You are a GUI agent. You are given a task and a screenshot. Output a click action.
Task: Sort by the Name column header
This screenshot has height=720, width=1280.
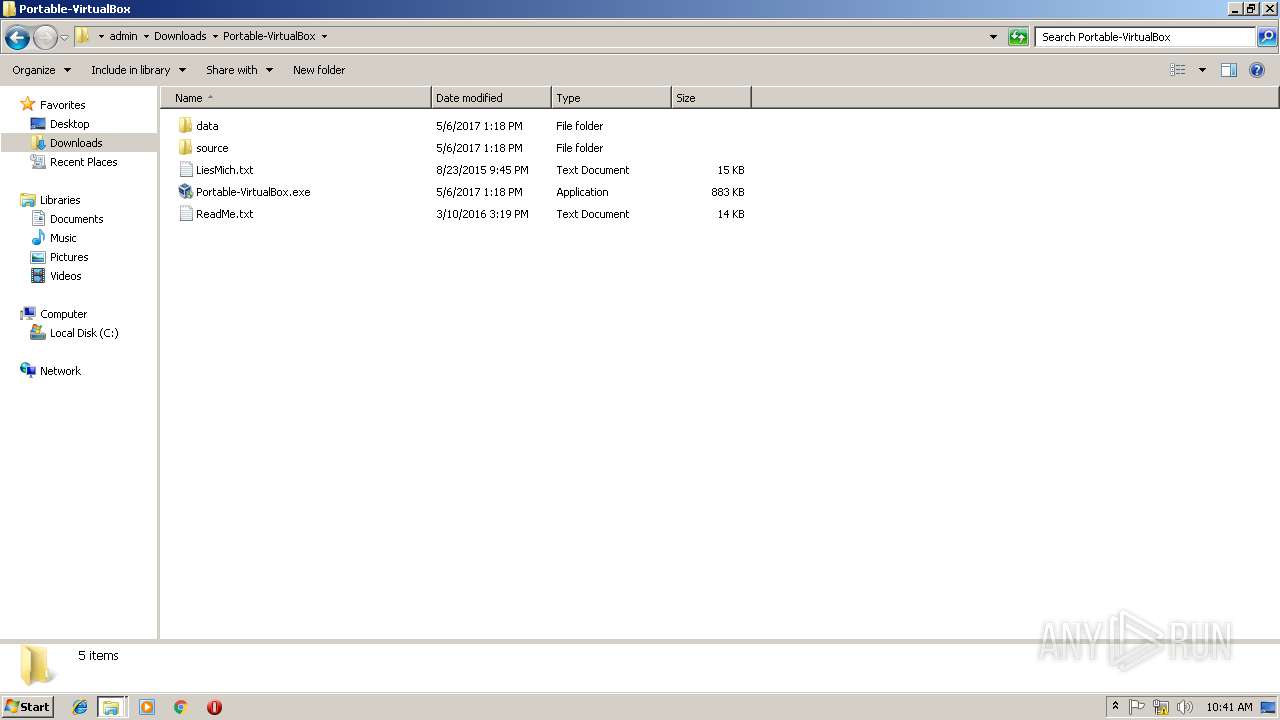(296, 98)
